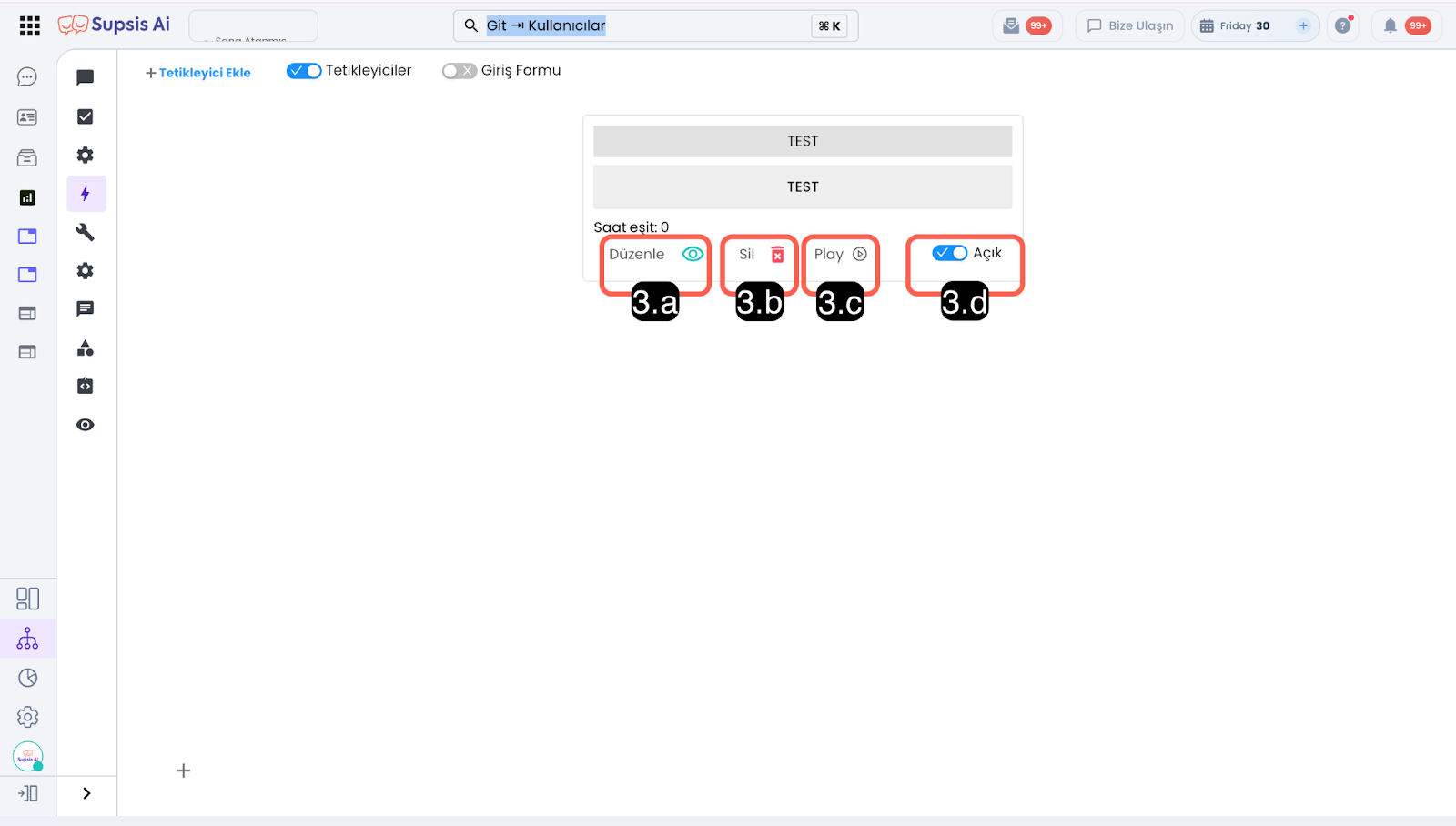
Task: Open the pie chart reports menu item
Action: [27, 678]
